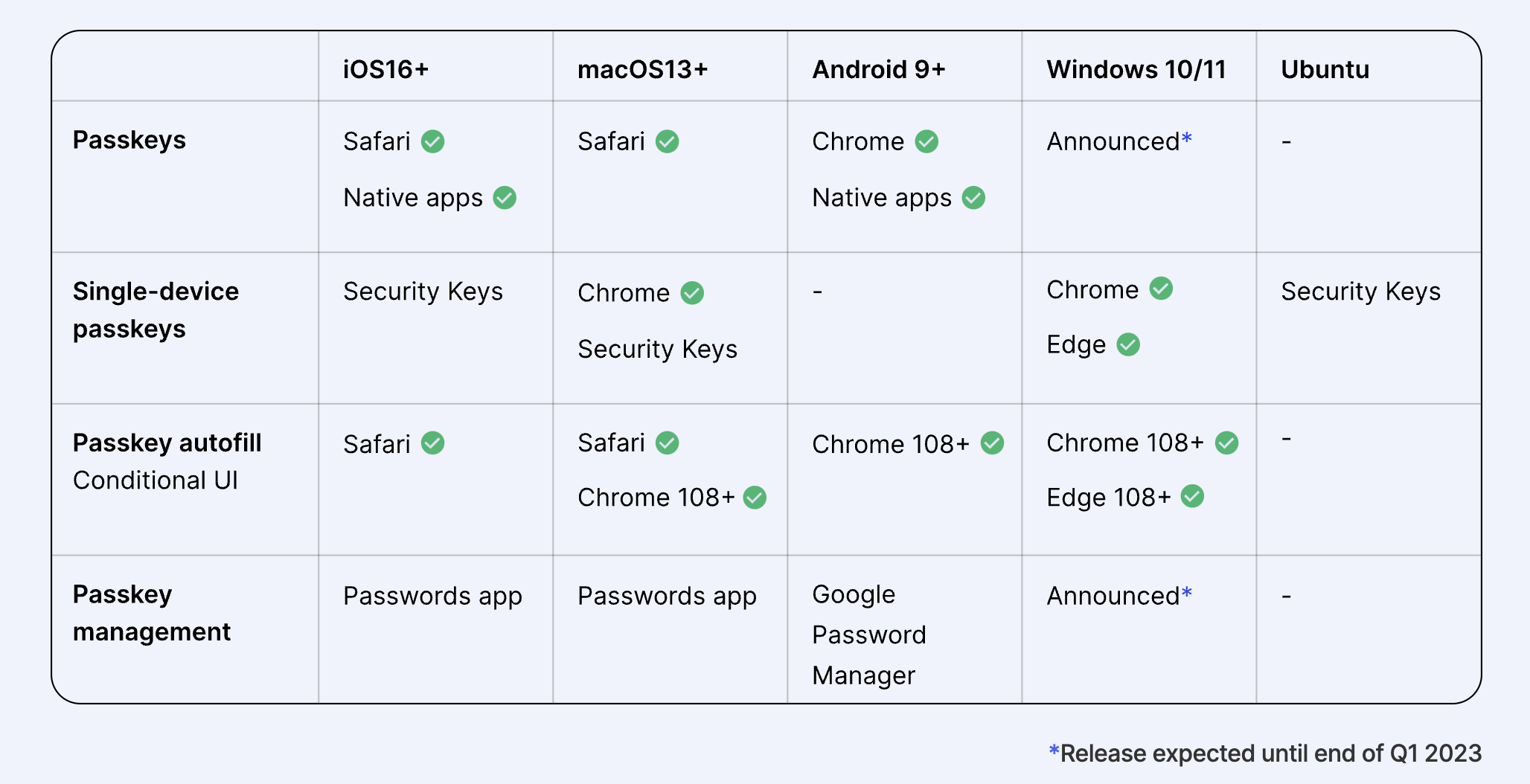Click checkmark next to Windows Edge single-device
The height and width of the screenshot is (784, 1530).
click(1128, 344)
